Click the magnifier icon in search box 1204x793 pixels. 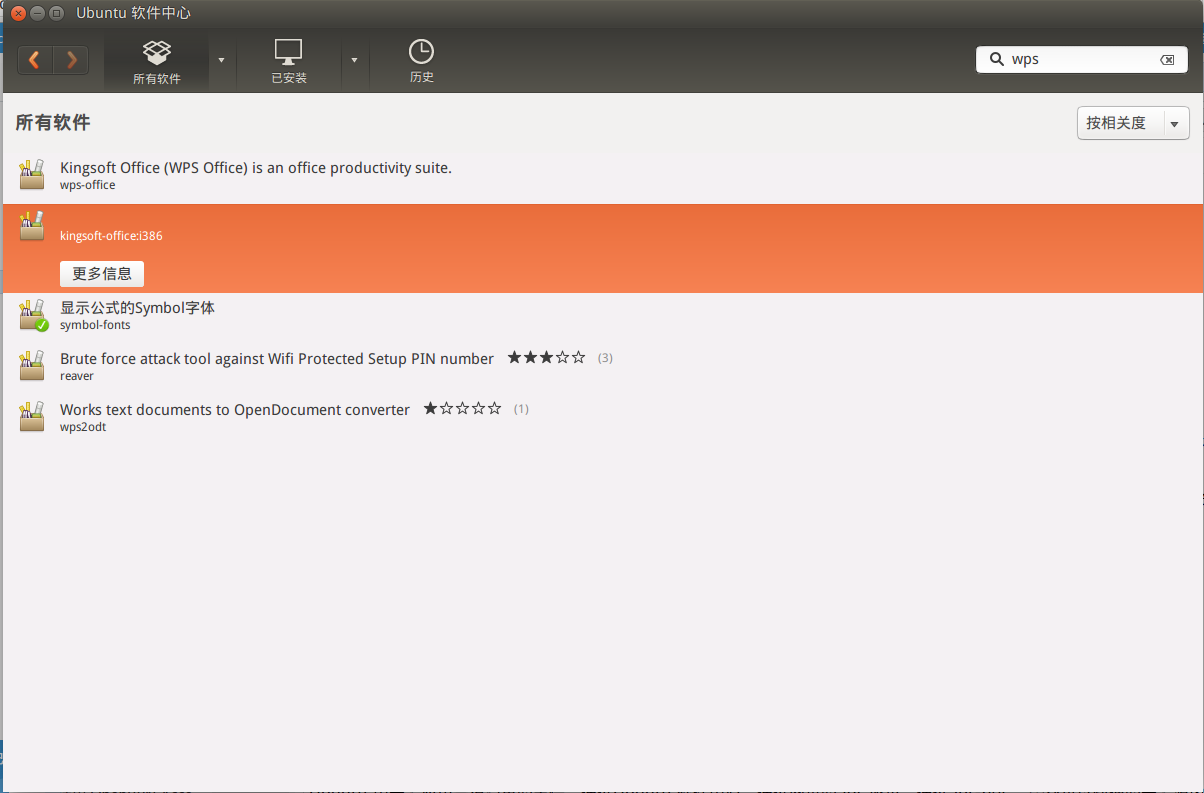(x=996, y=59)
